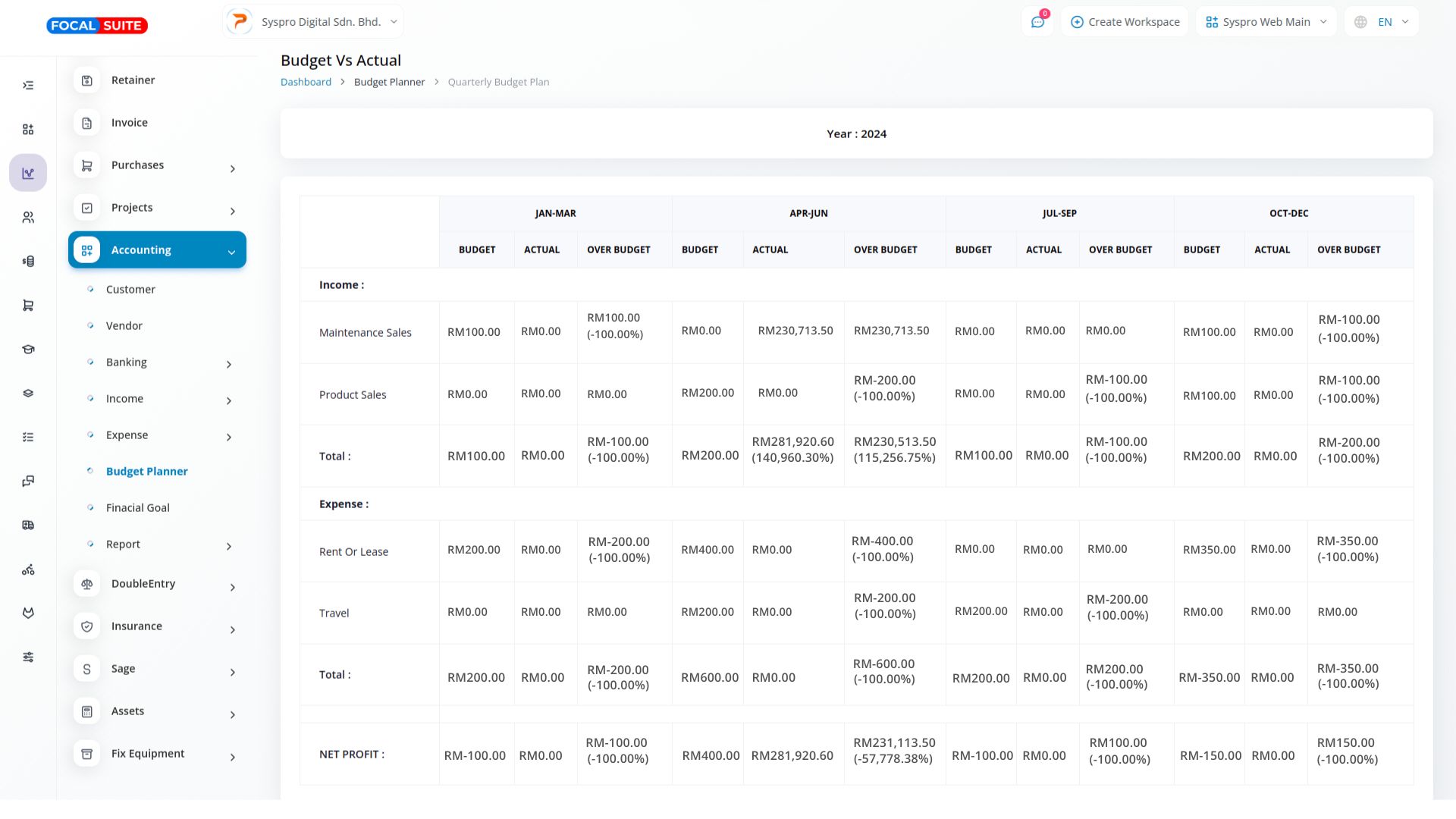Click the Budget Planner breadcrumb
The width and height of the screenshot is (1456, 819).
(x=389, y=82)
